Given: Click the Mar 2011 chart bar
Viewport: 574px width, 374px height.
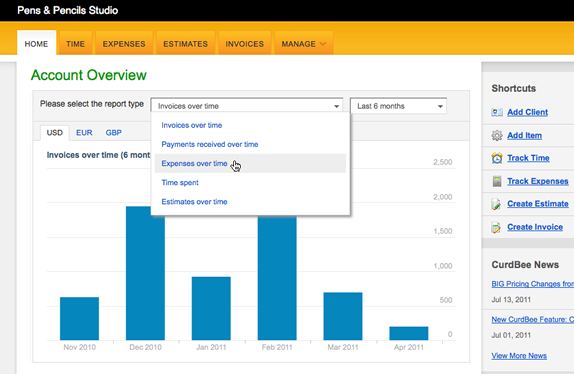Looking at the screenshot, I should click(x=343, y=316).
